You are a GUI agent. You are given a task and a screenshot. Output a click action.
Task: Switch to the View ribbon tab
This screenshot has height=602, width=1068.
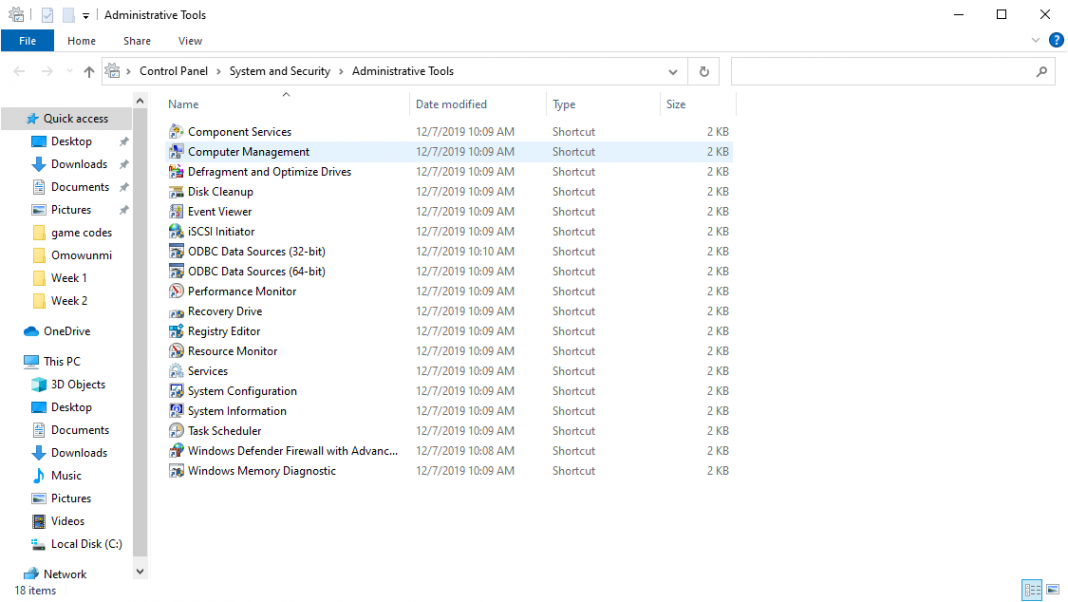(x=190, y=41)
